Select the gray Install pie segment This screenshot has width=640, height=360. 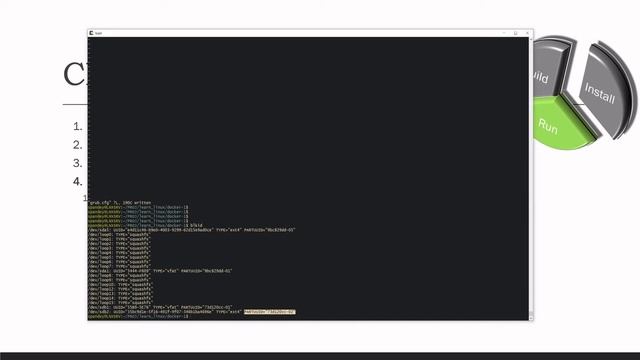pos(603,91)
